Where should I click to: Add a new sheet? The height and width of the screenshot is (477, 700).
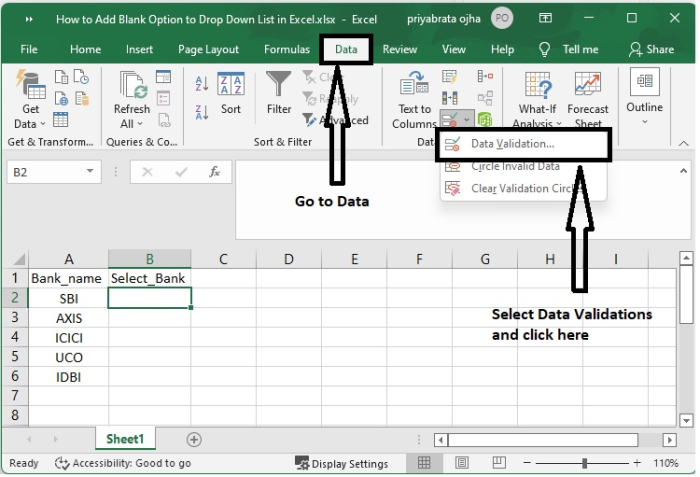click(194, 439)
